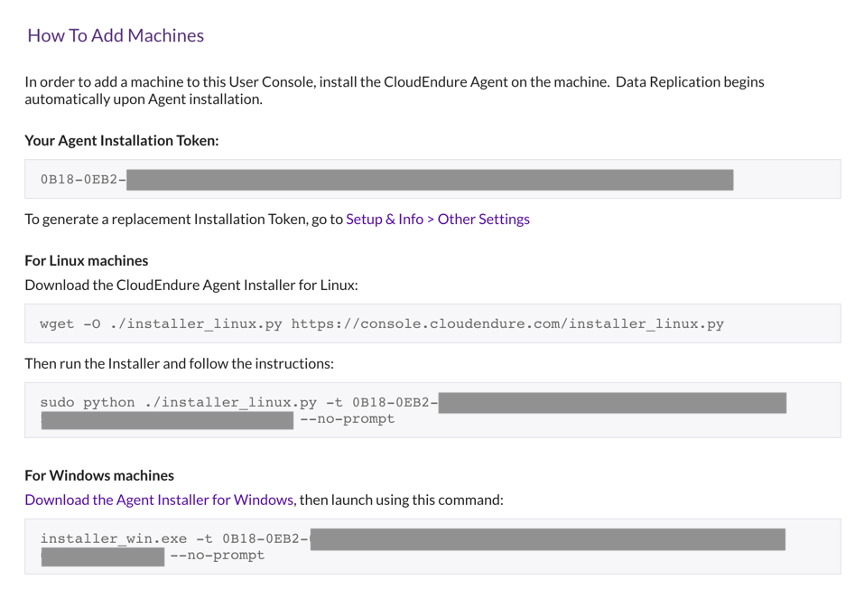Screen dimensions: 864x598
Task: Select the Agent Installation Token field
Action: click(x=433, y=179)
